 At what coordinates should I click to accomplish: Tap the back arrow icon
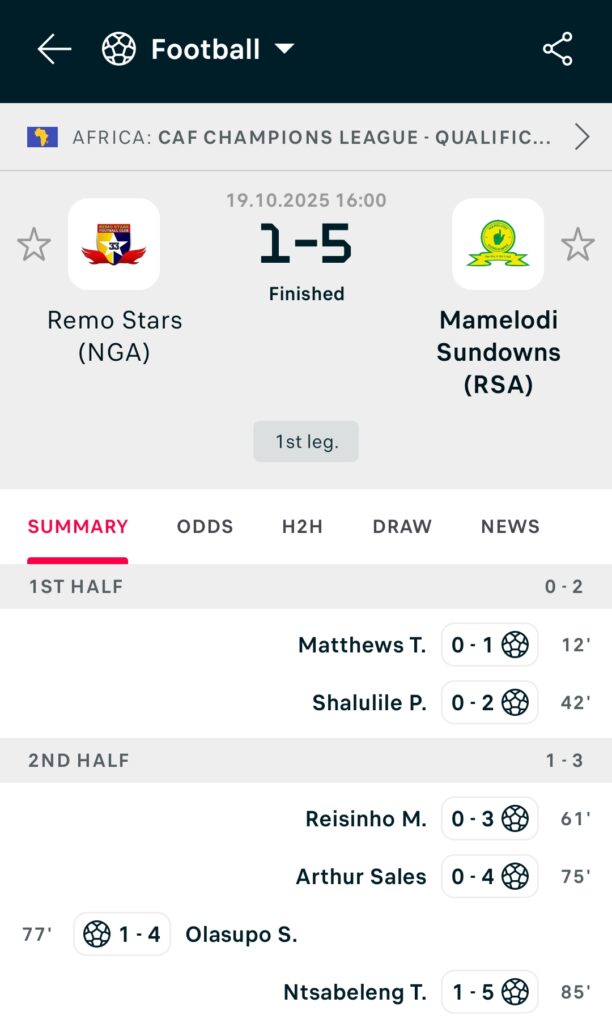54,49
